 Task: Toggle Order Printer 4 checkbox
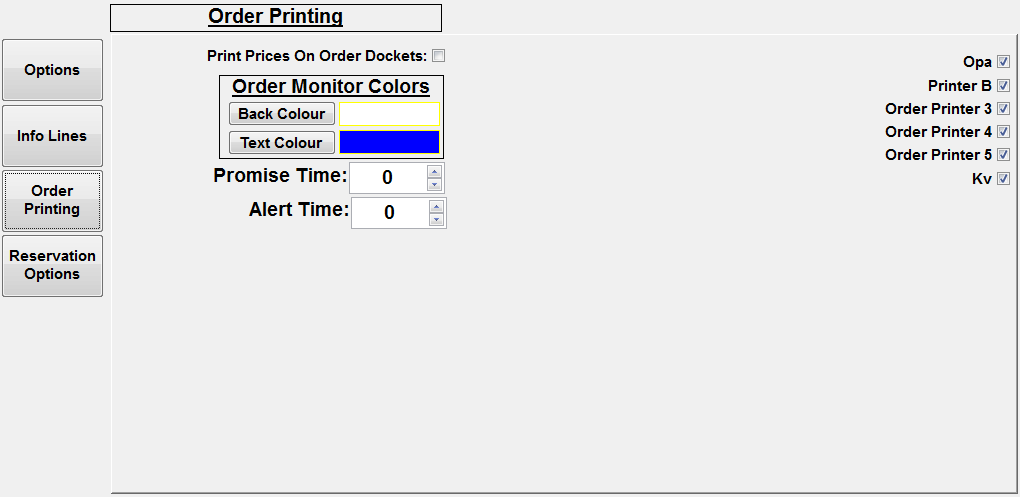point(1004,132)
